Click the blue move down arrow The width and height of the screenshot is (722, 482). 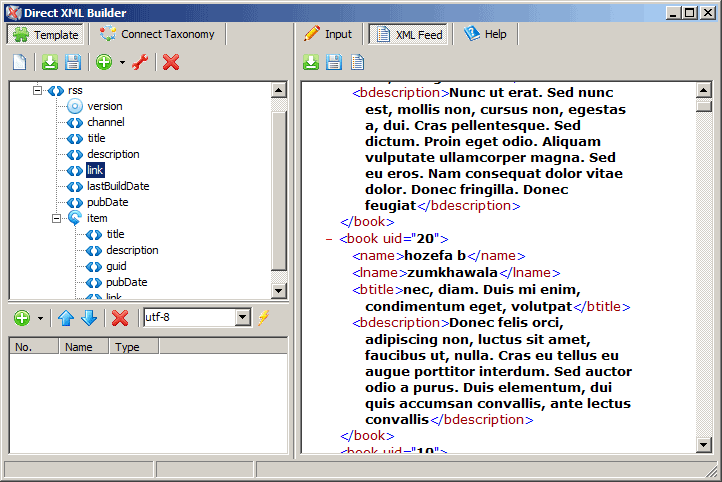coord(88,318)
